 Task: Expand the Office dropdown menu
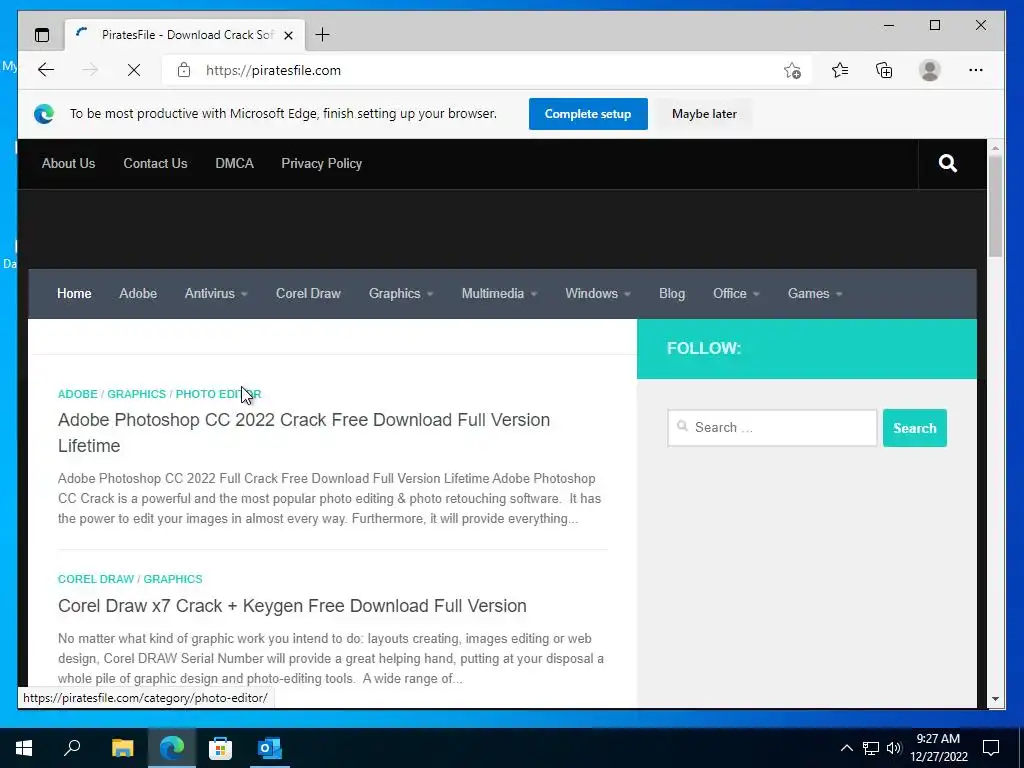point(736,293)
